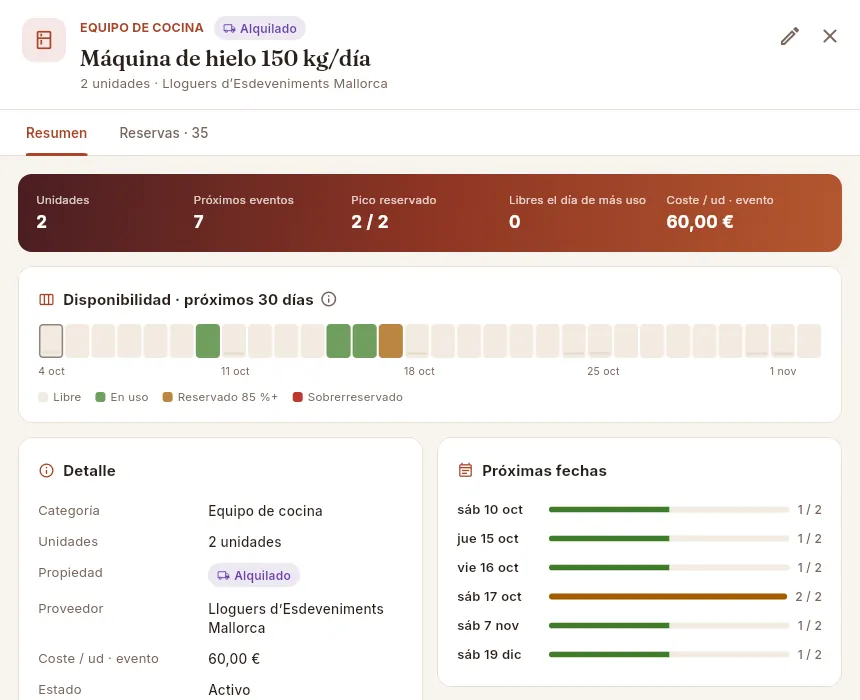Select the green 15 oct availability cell
Viewport: 860px width, 700px height.
coord(338,341)
